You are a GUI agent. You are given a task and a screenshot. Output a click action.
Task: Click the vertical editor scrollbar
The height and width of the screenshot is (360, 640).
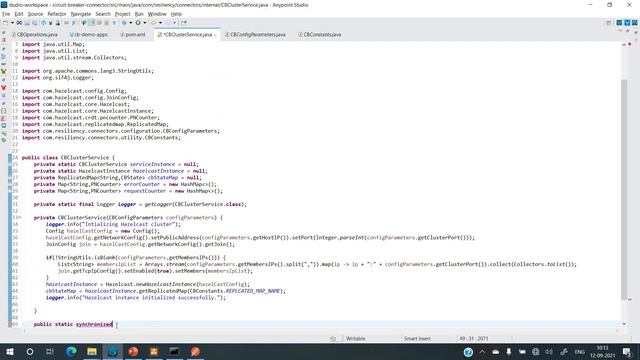pyautogui.click(x=624, y=189)
